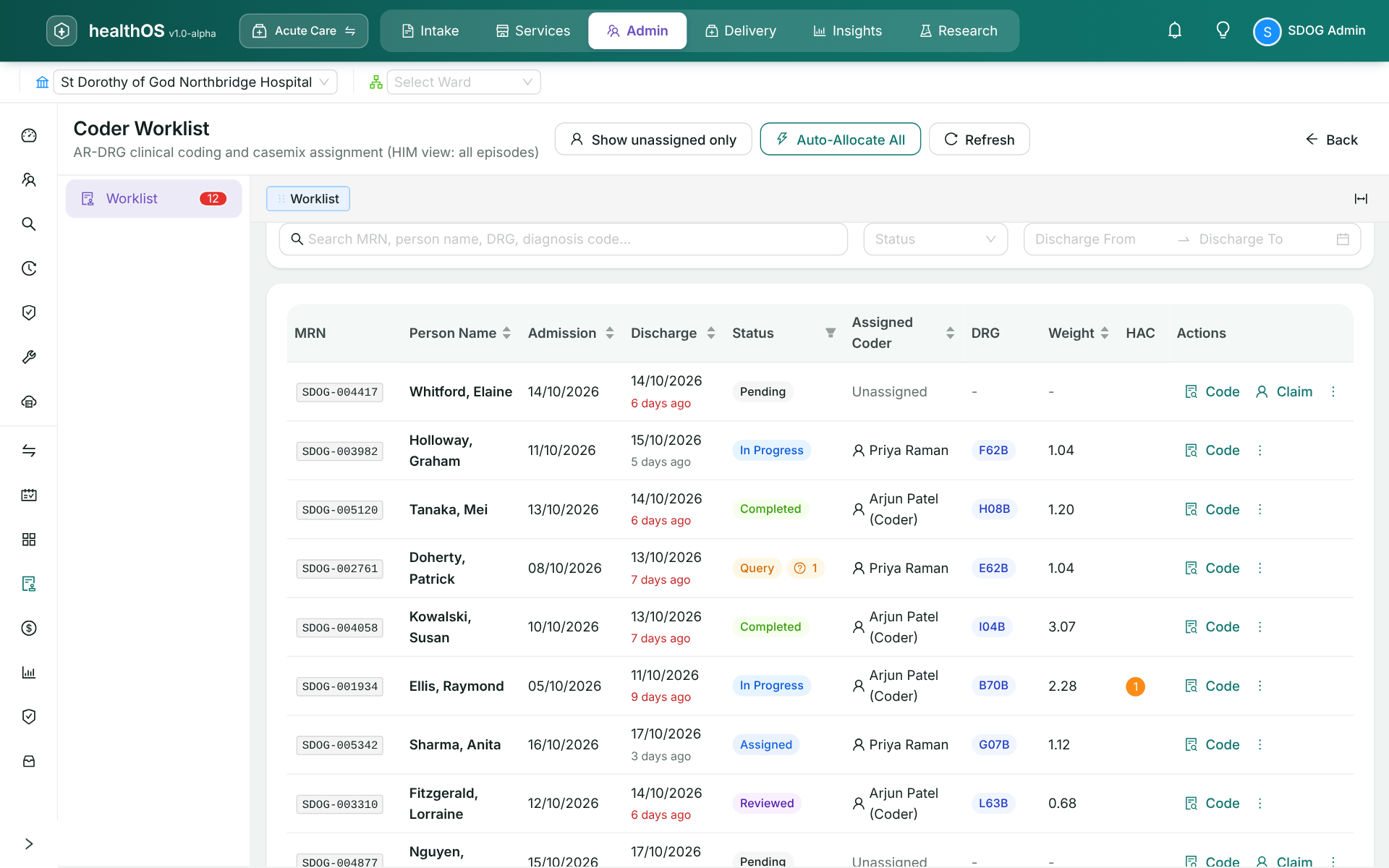Screen dimensions: 1389x868
Task: Open the inbox tray icon in sidebar
Action: (x=29, y=761)
